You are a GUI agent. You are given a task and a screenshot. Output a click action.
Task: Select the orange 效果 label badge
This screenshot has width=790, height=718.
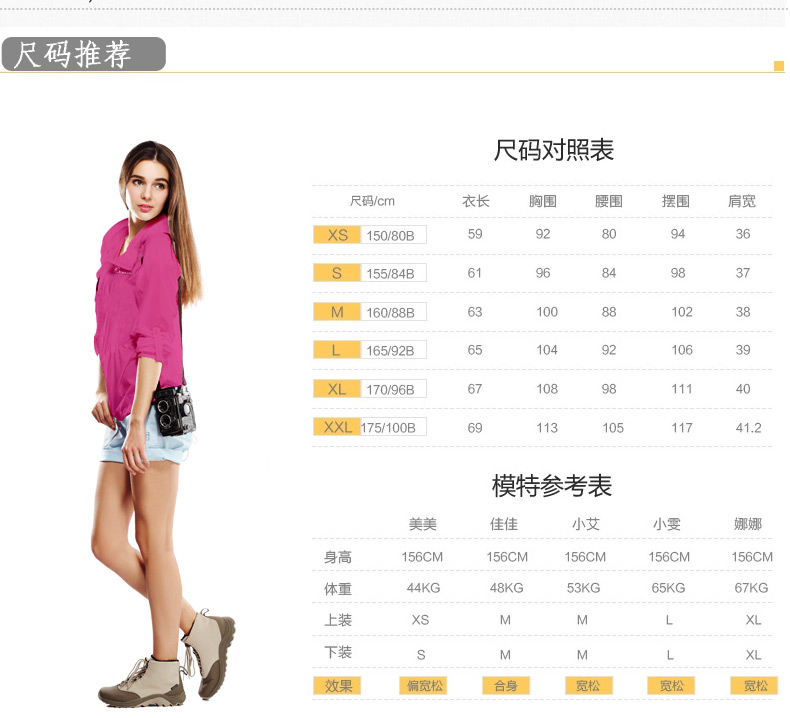pos(338,686)
